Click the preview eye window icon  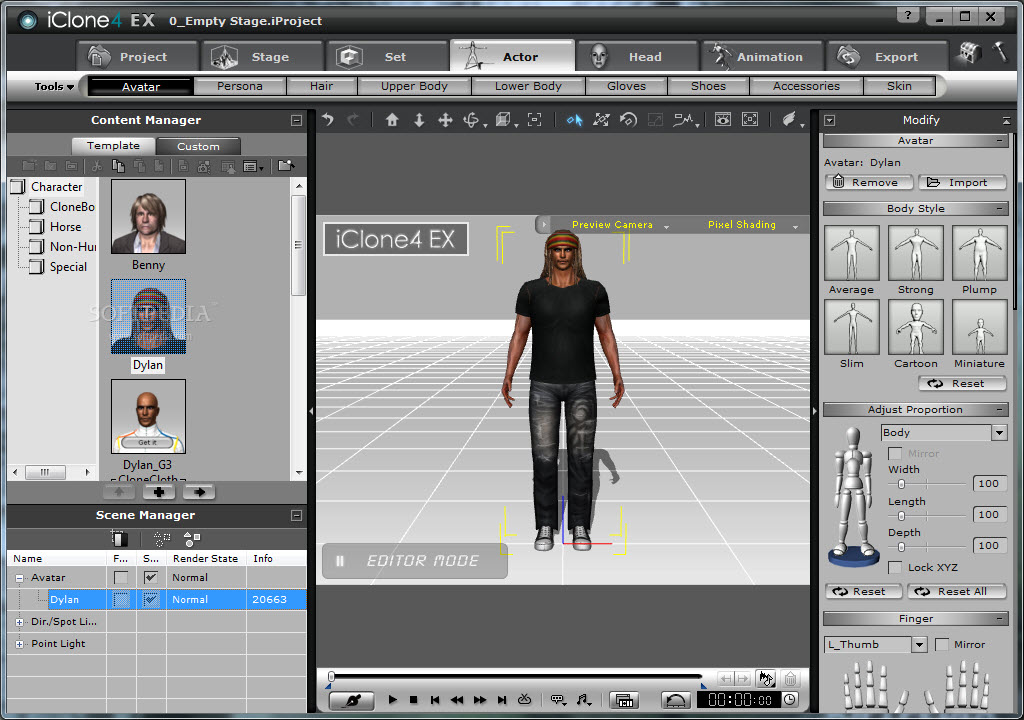coord(723,120)
